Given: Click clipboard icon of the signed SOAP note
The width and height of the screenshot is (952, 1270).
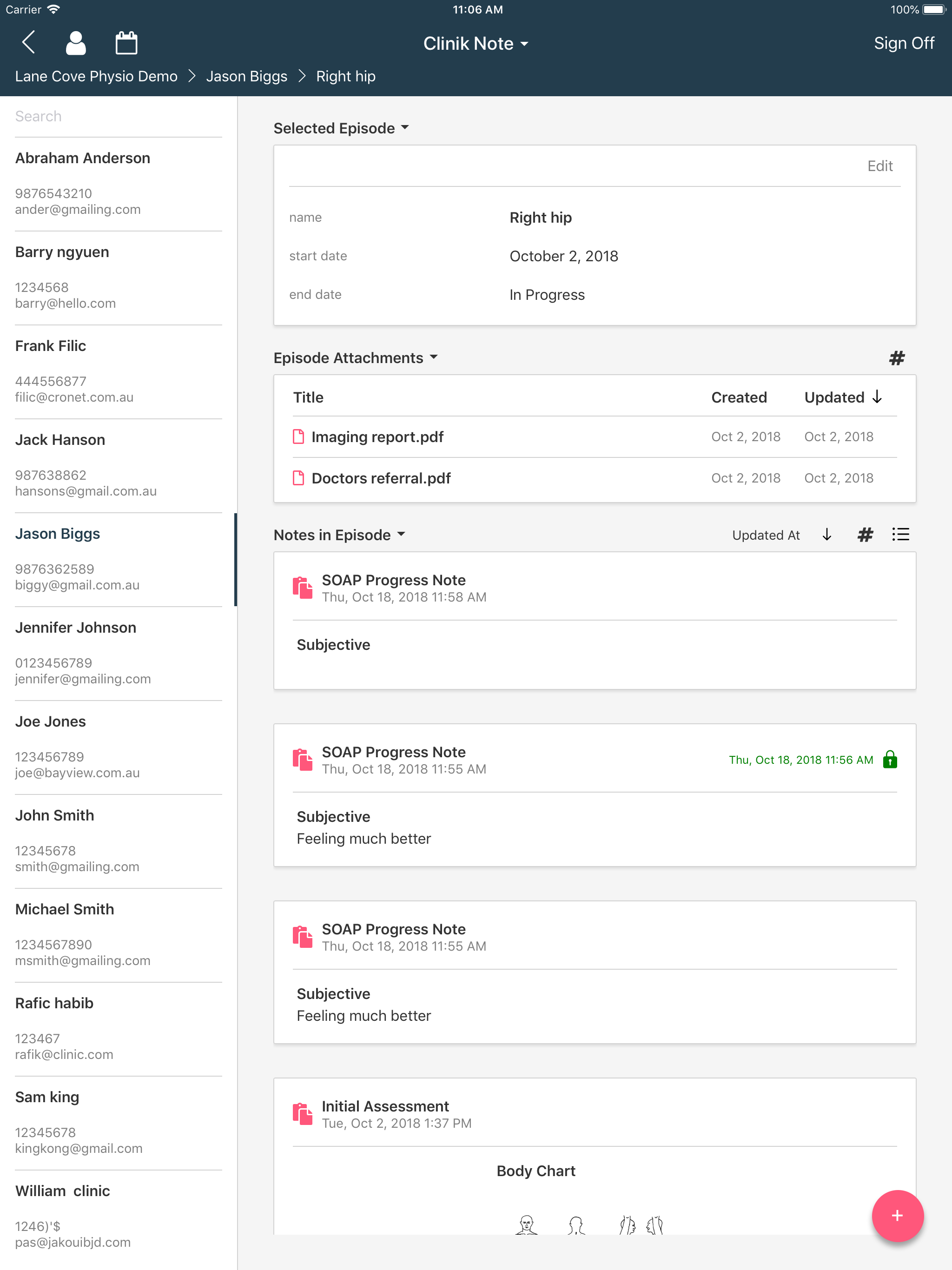Looking at the screenshot, I should (x=303, y=760).
